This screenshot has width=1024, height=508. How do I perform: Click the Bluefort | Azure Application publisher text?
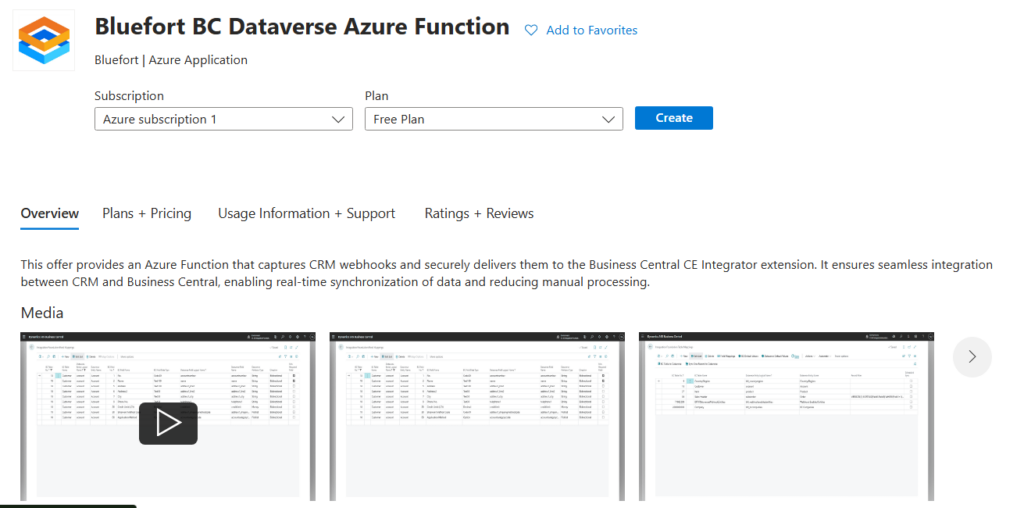pyautogui.click(x=171, y=60)
